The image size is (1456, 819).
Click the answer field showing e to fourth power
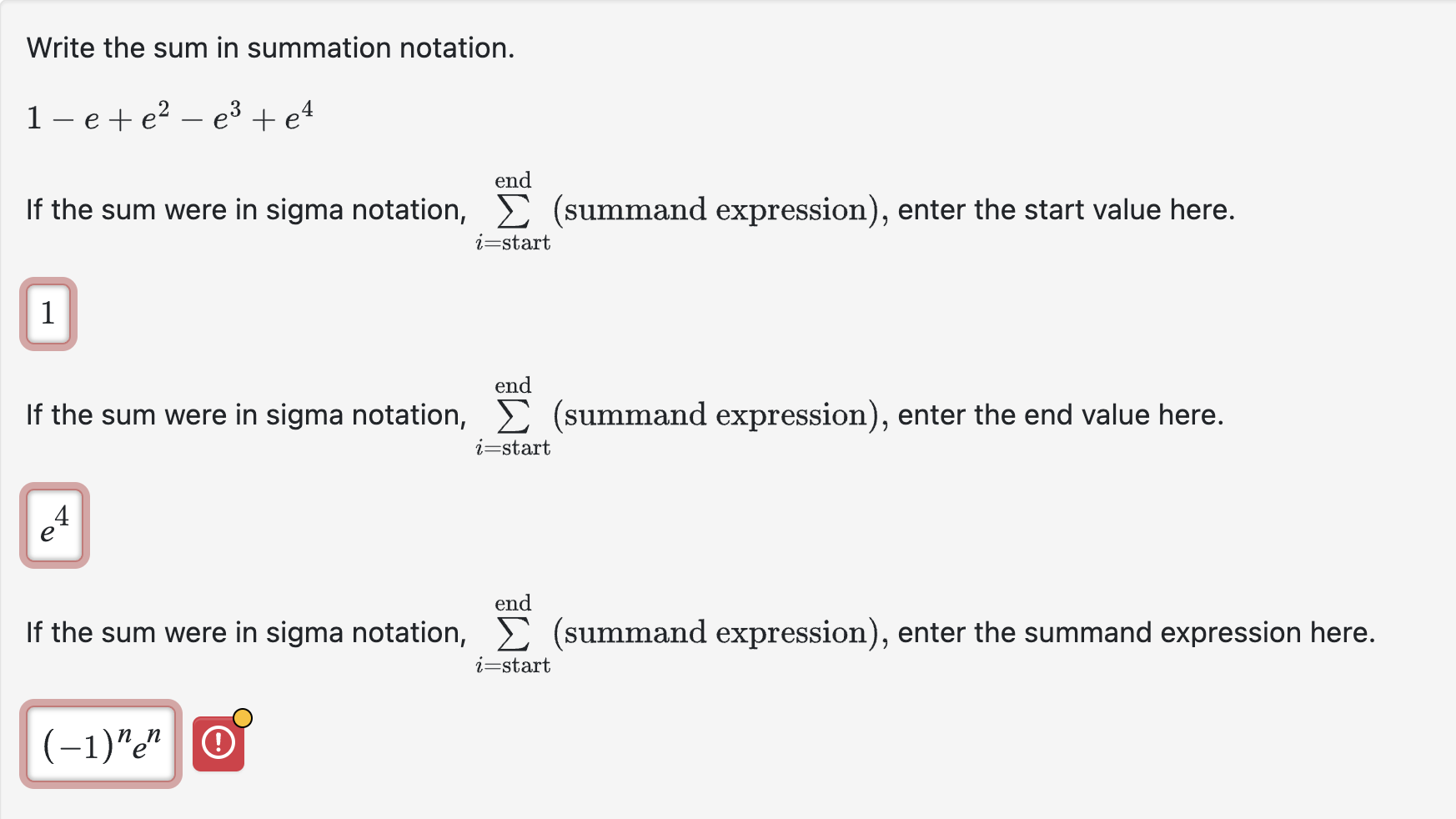click(53, 525)
